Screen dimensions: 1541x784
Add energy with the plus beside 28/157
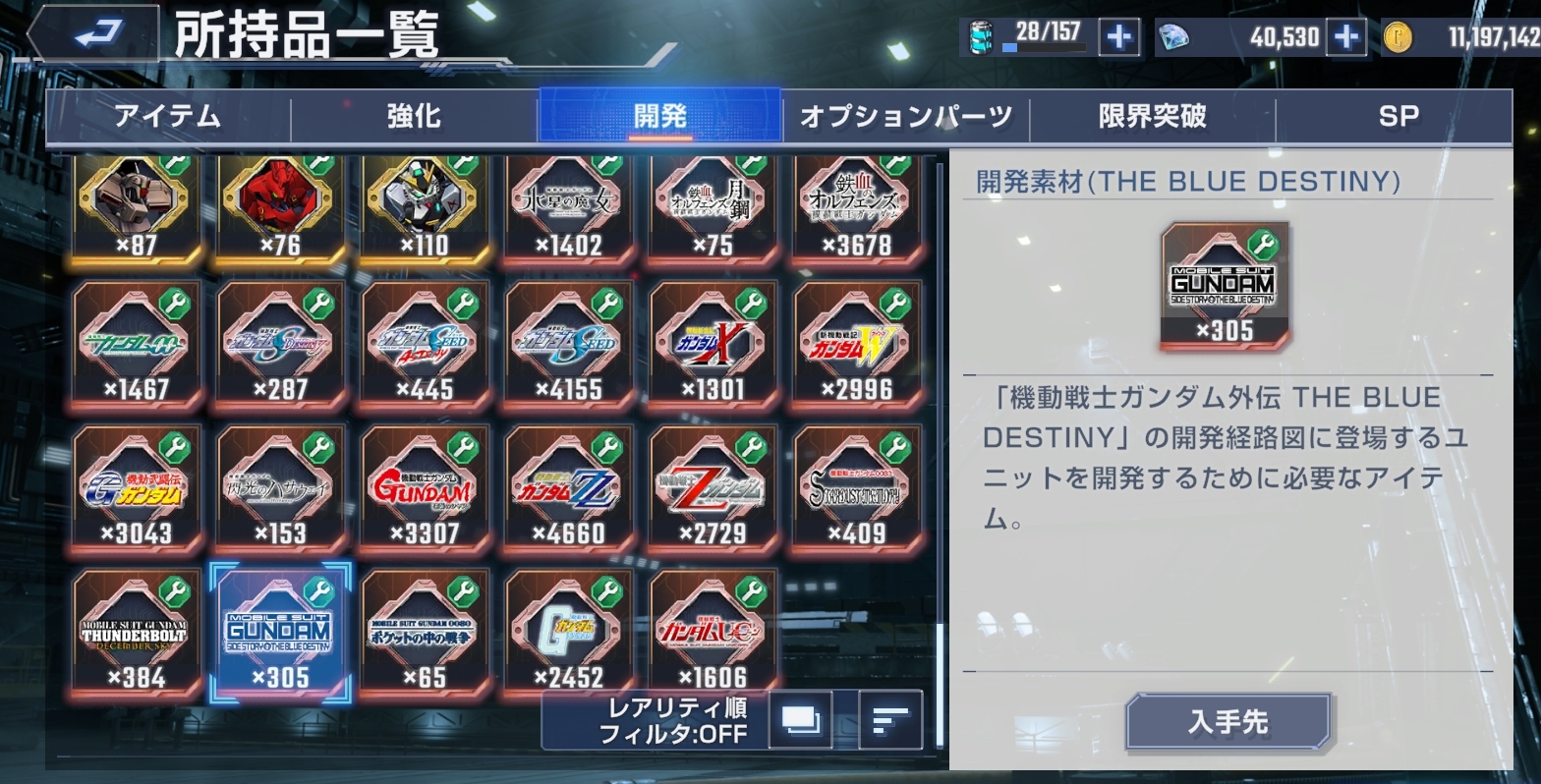point(1118,37)
